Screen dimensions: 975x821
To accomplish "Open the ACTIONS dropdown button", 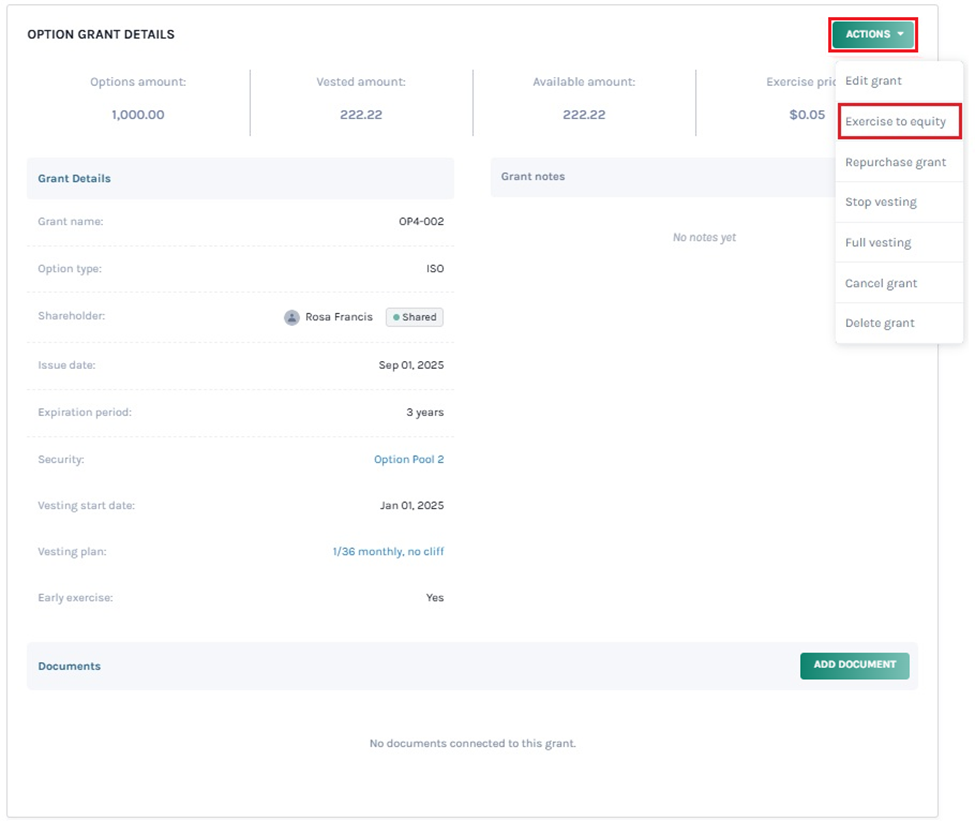I will [x=873, y=35].
